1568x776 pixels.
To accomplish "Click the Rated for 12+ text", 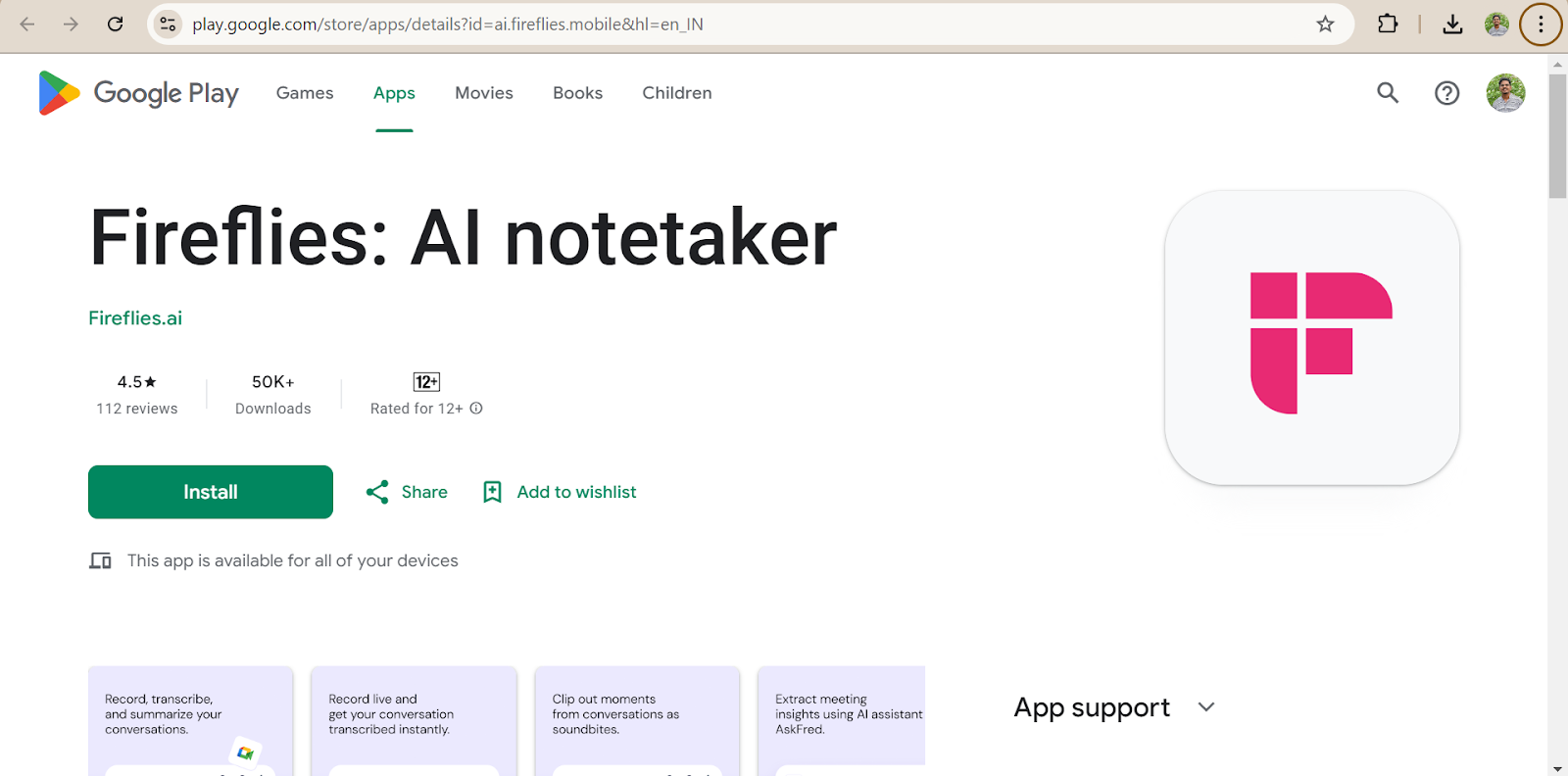I will [416, 409].
